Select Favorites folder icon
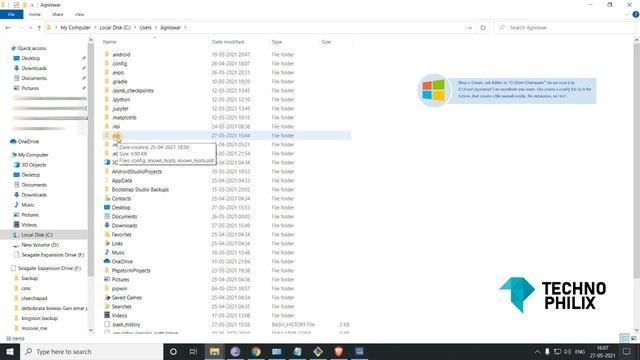This screenshot has height=360, width=640. pos(107,234)
